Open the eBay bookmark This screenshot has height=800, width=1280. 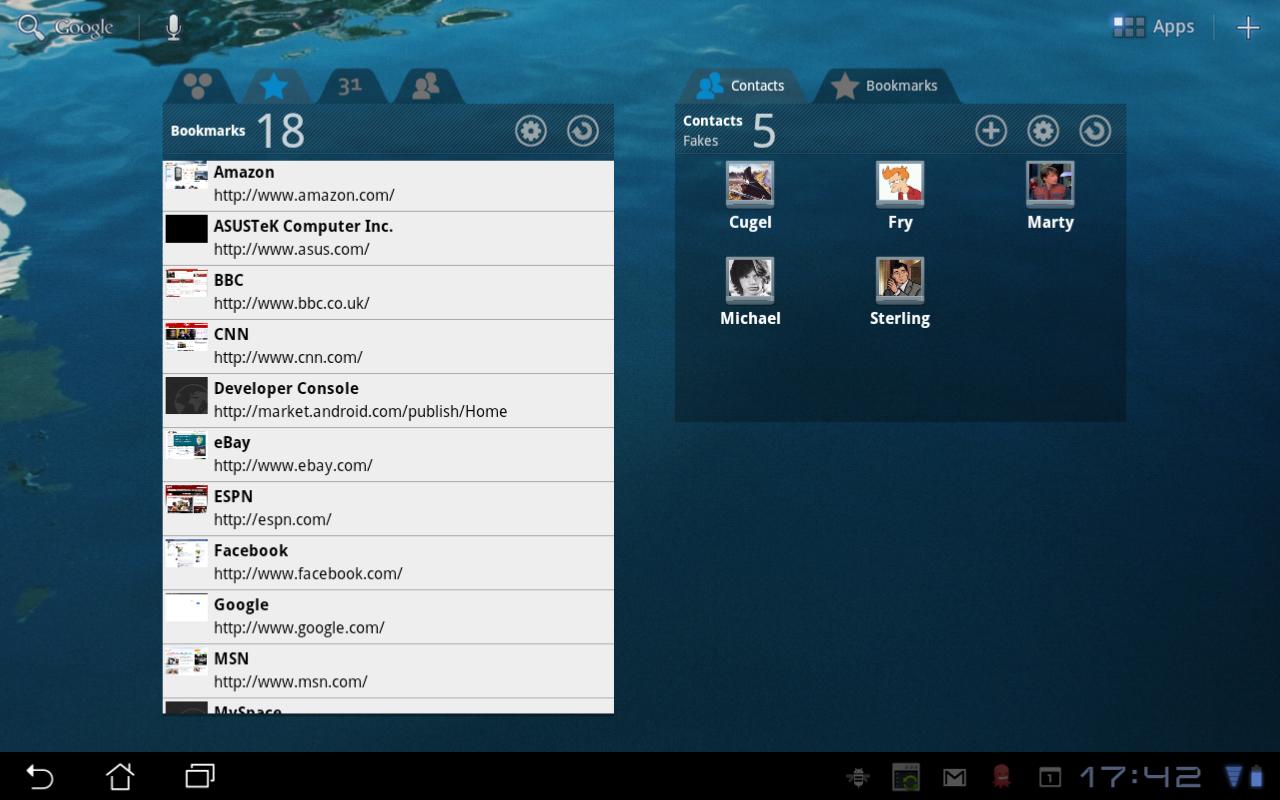tap(388, 454)
